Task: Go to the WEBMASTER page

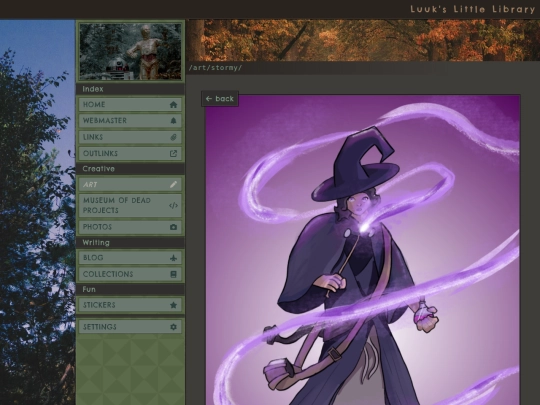Action: pos(130,121)
